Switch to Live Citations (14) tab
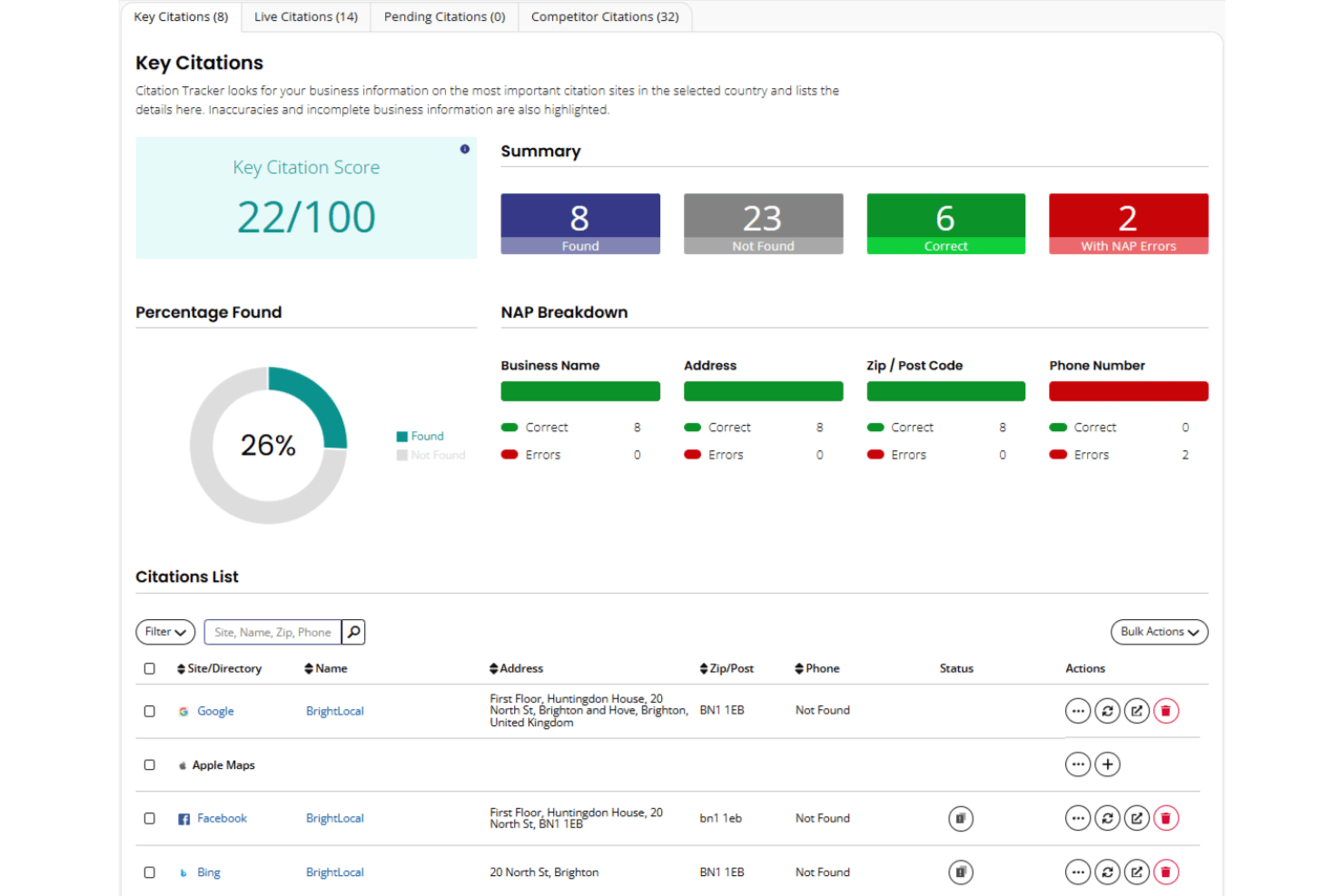This screenshot has width=1344, height=896. [306, 17]
